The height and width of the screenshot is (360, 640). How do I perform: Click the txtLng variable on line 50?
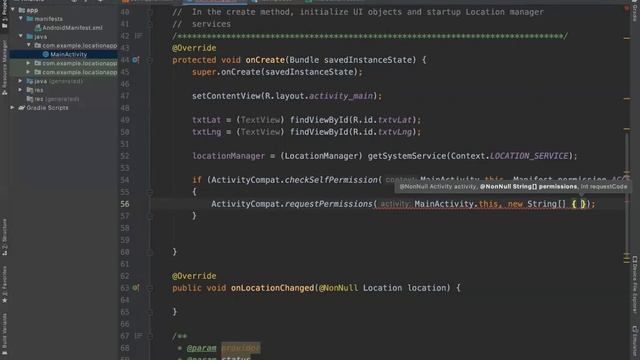[206, 132]
